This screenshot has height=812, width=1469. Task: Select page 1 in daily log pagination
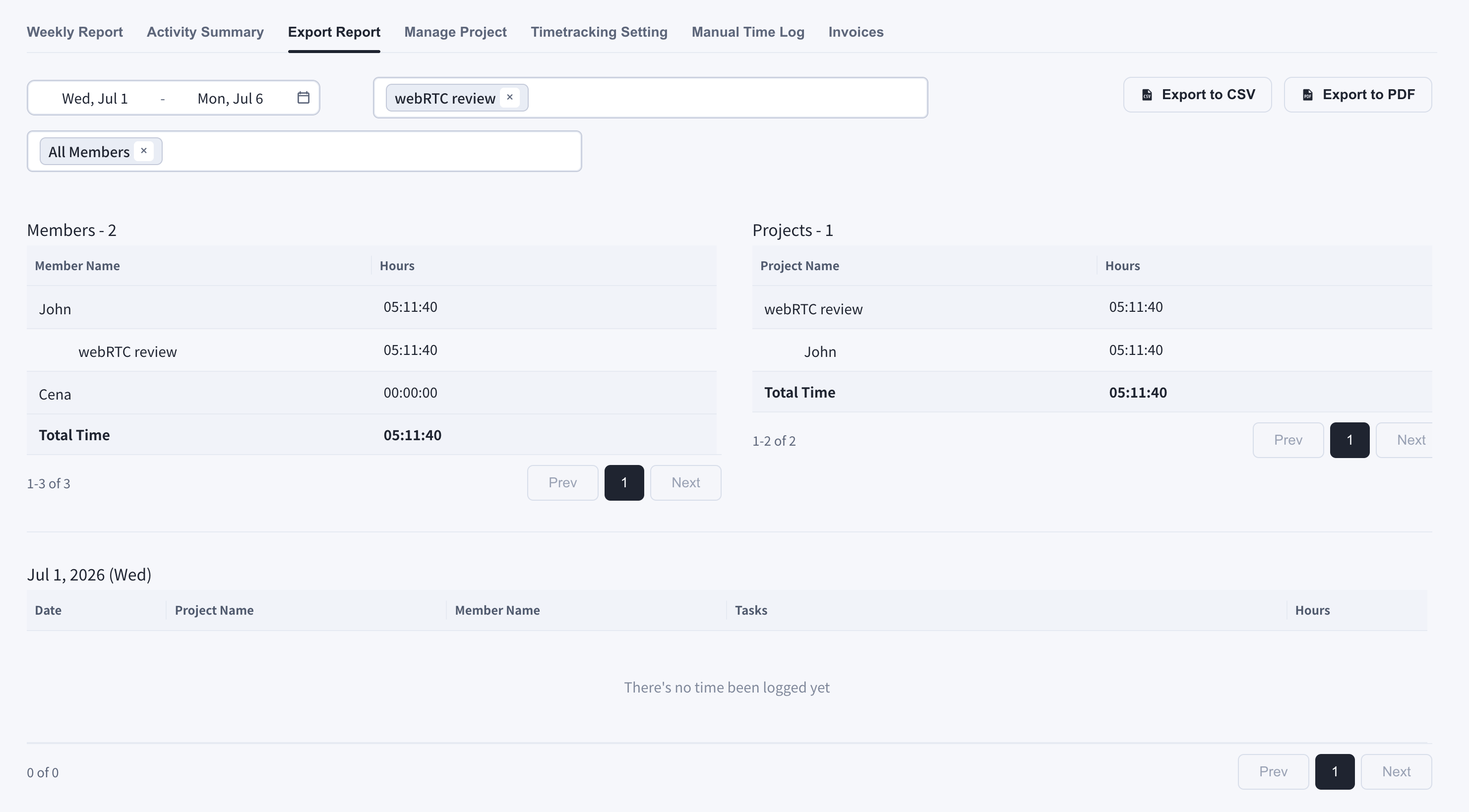1335,771
